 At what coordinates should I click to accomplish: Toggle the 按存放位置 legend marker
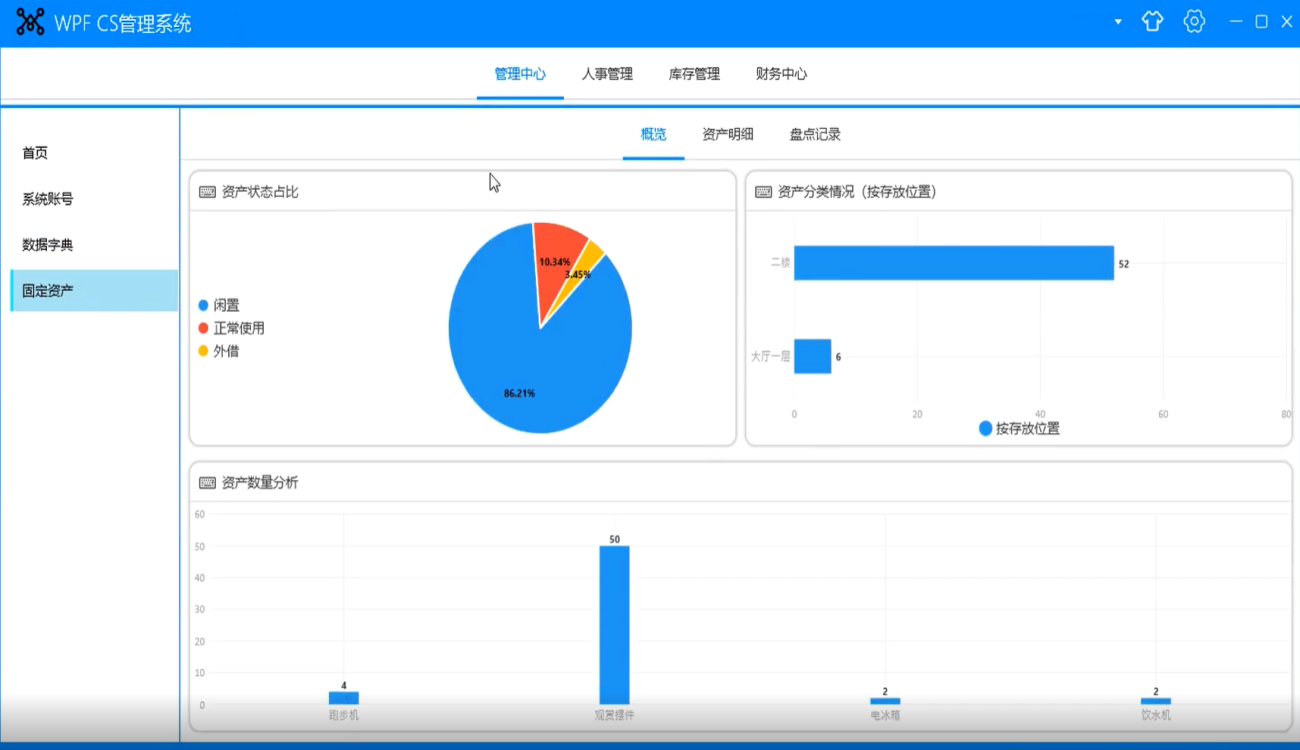[985, 428]
